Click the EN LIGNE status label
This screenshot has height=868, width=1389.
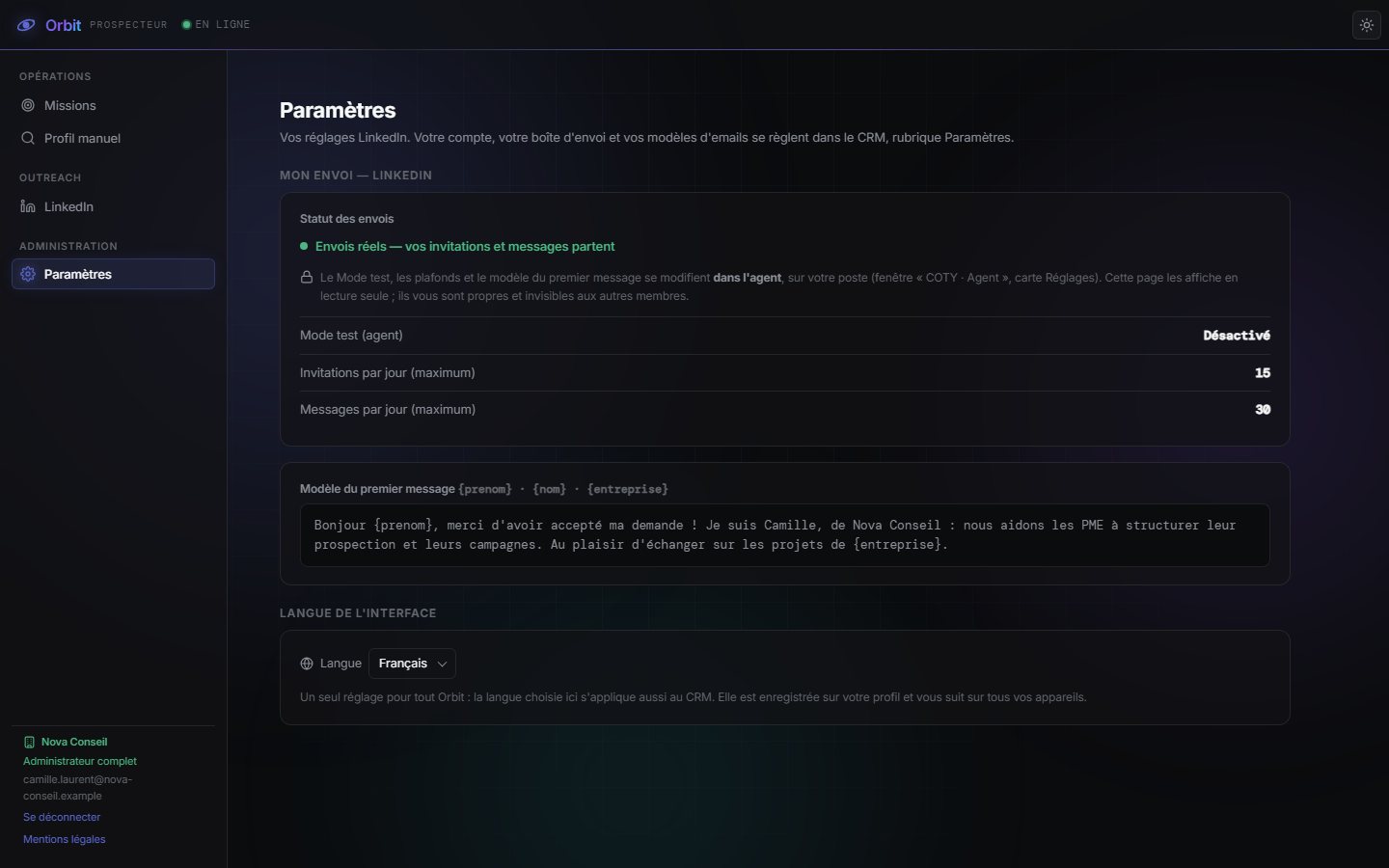223,25
